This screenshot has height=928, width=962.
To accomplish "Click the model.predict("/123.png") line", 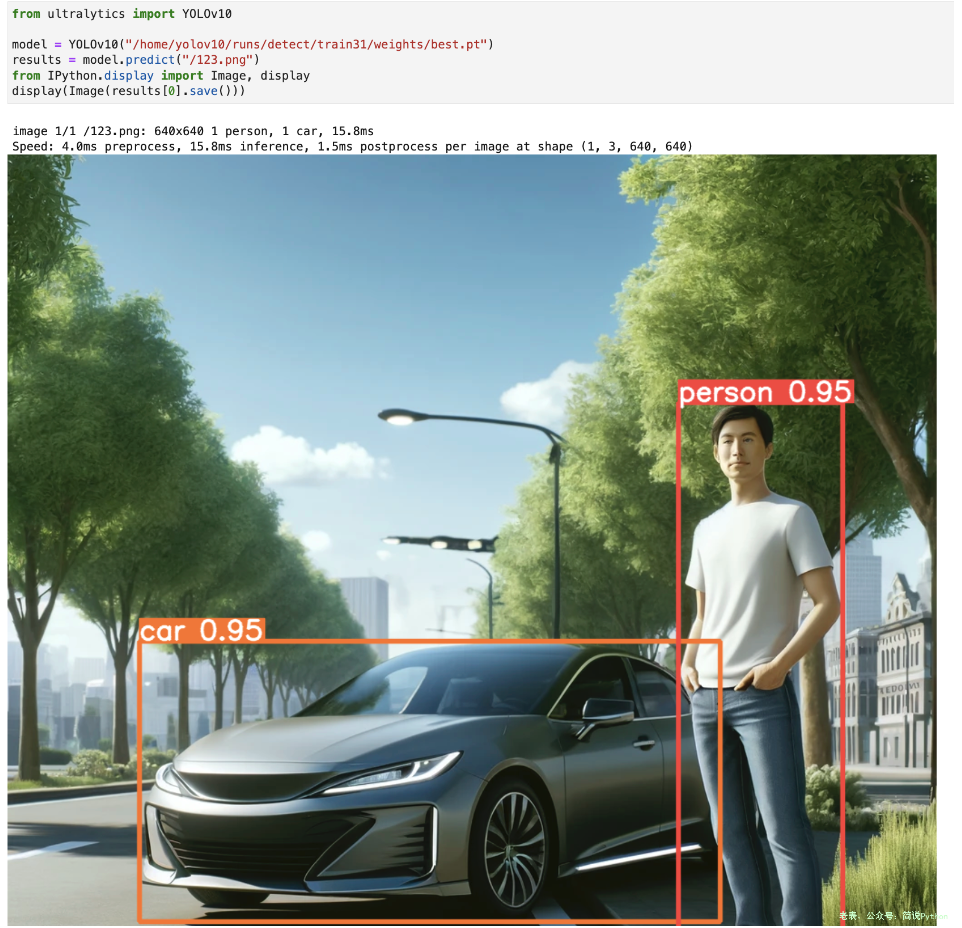I will tap(136, 59).
